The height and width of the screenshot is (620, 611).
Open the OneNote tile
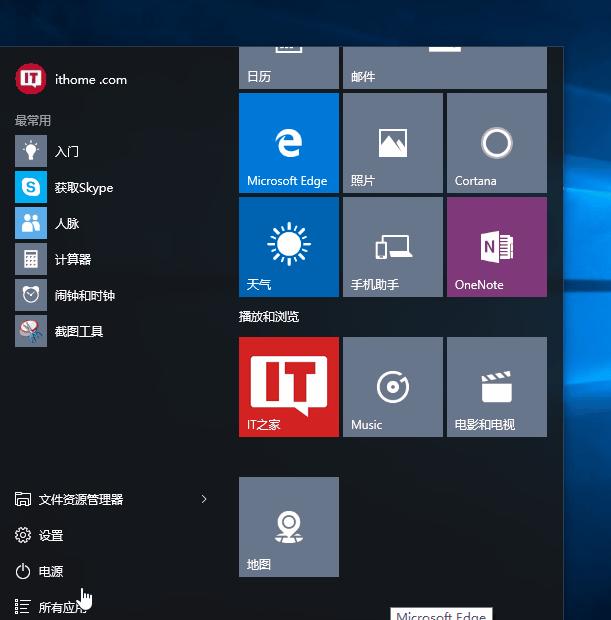[497, 247]
